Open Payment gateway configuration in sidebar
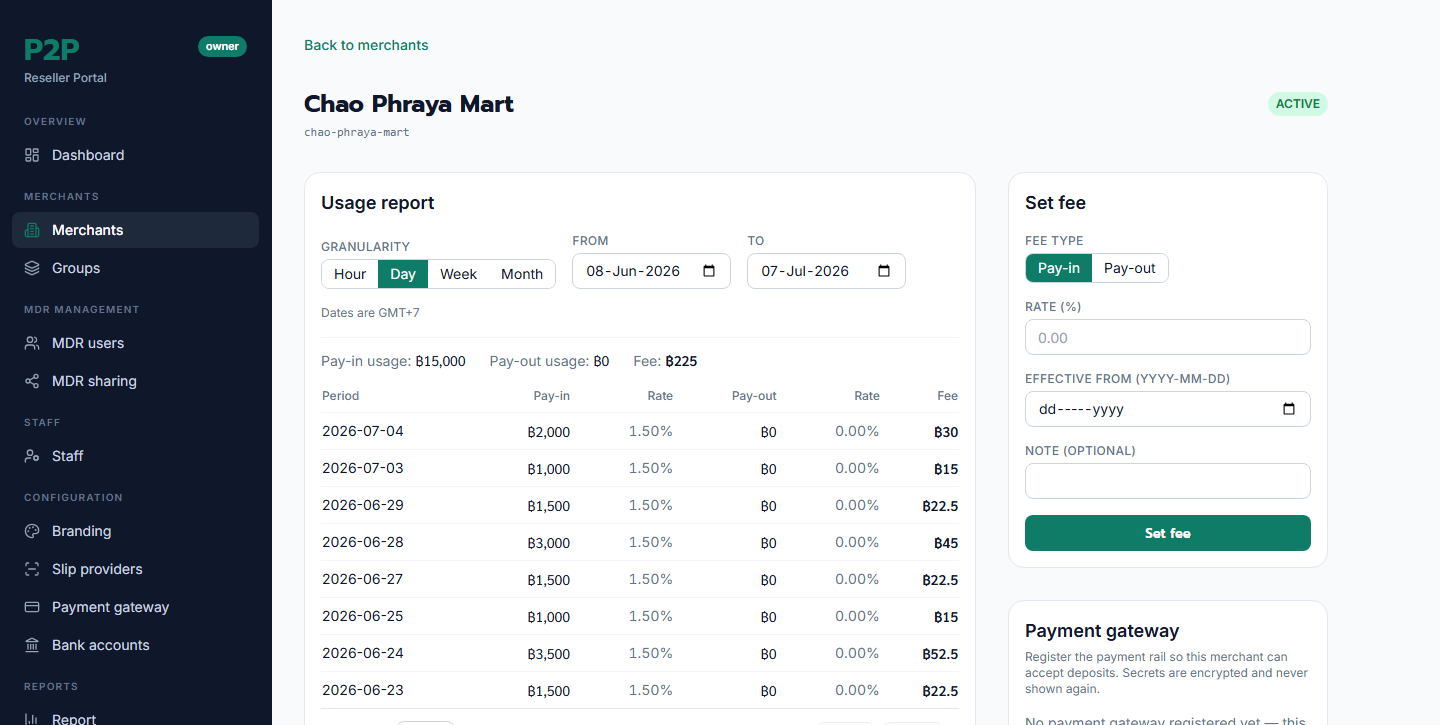1440x725 pixels. click(135, 607)
